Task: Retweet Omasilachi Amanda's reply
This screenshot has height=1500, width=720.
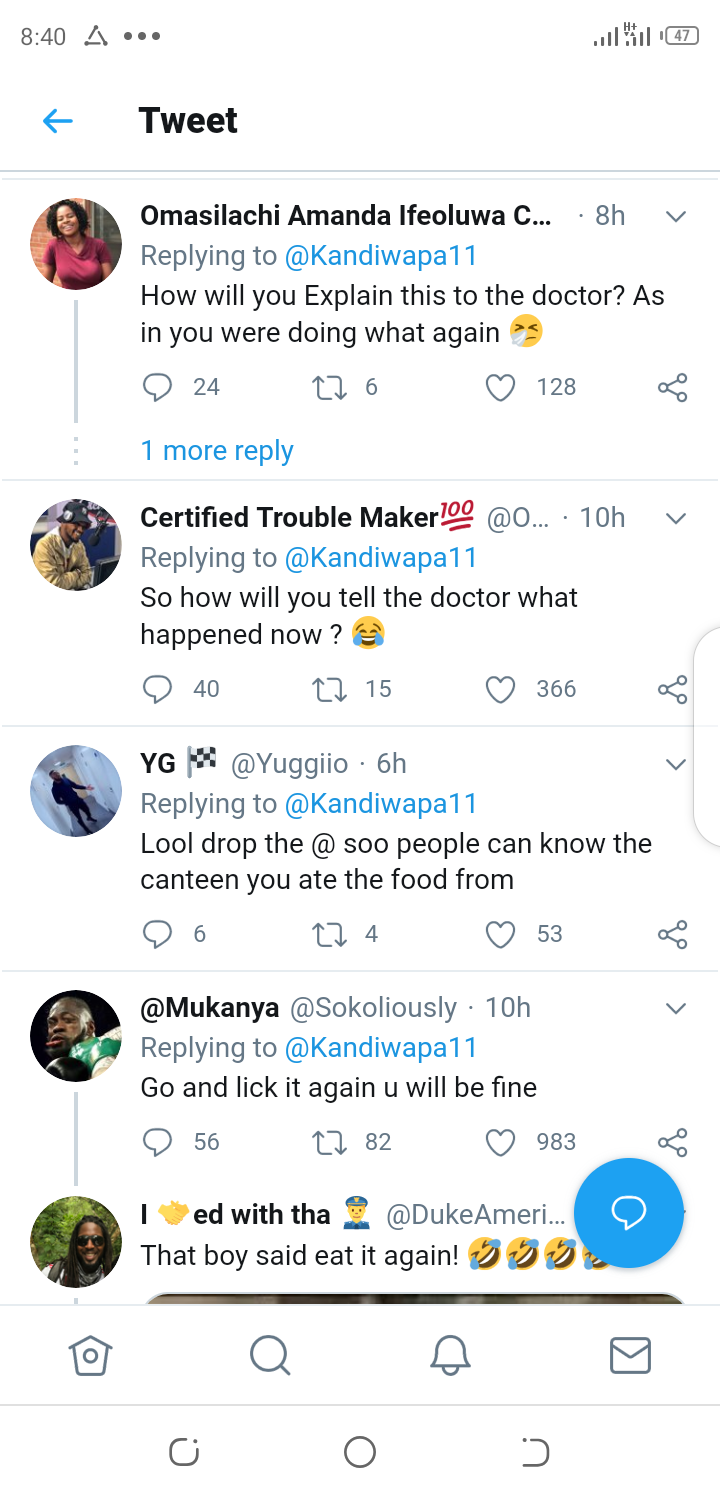Action: click(x=327, y=387)
